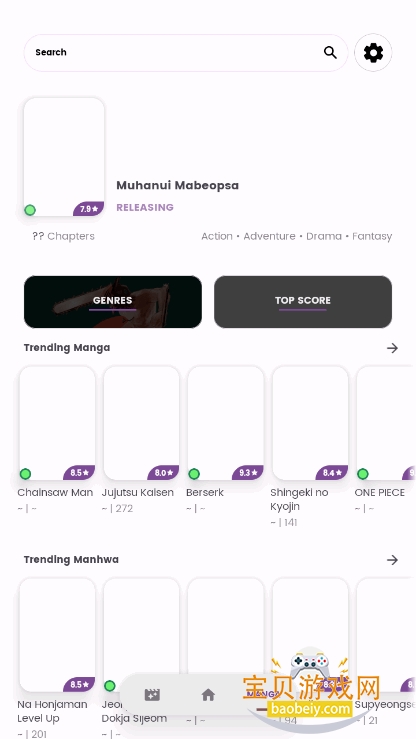Tap the anime tab icon in bottom bar
Viewport: 416px width, 739px height.
[x=152, y=695]
